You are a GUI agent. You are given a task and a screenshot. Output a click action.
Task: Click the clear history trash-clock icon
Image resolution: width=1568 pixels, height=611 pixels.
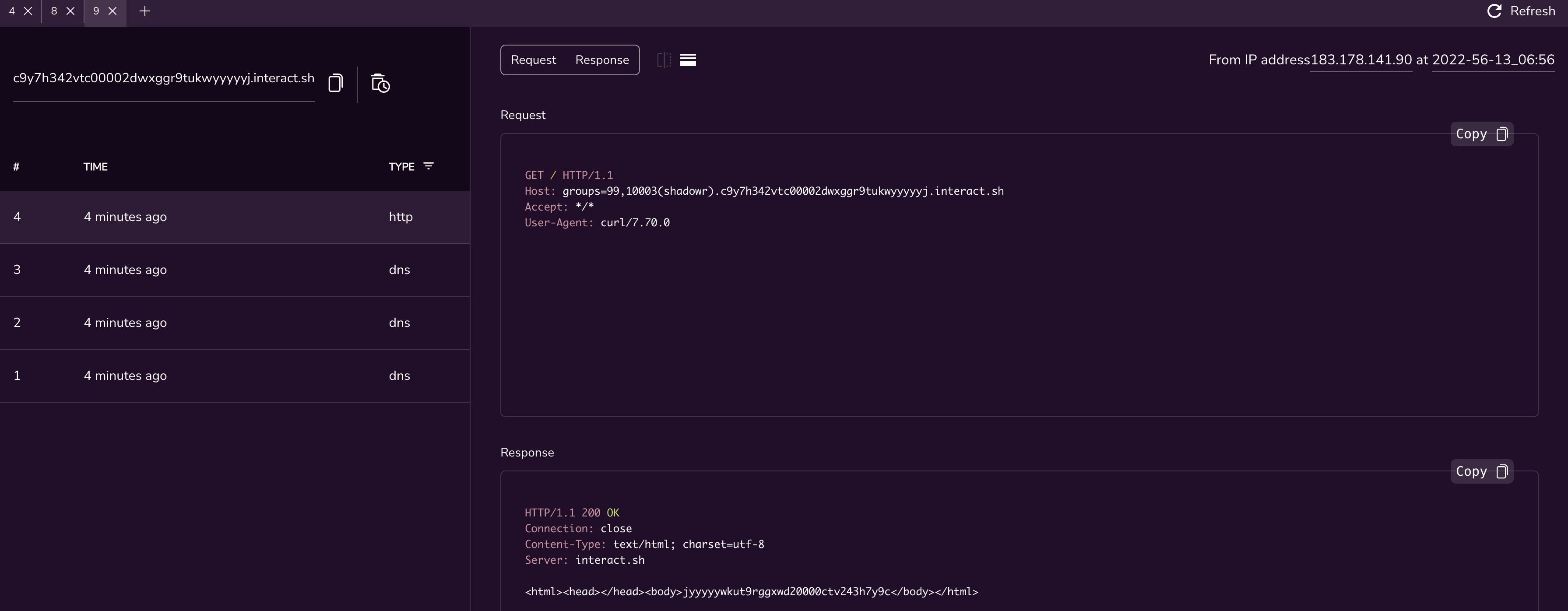tap(380, 83)
